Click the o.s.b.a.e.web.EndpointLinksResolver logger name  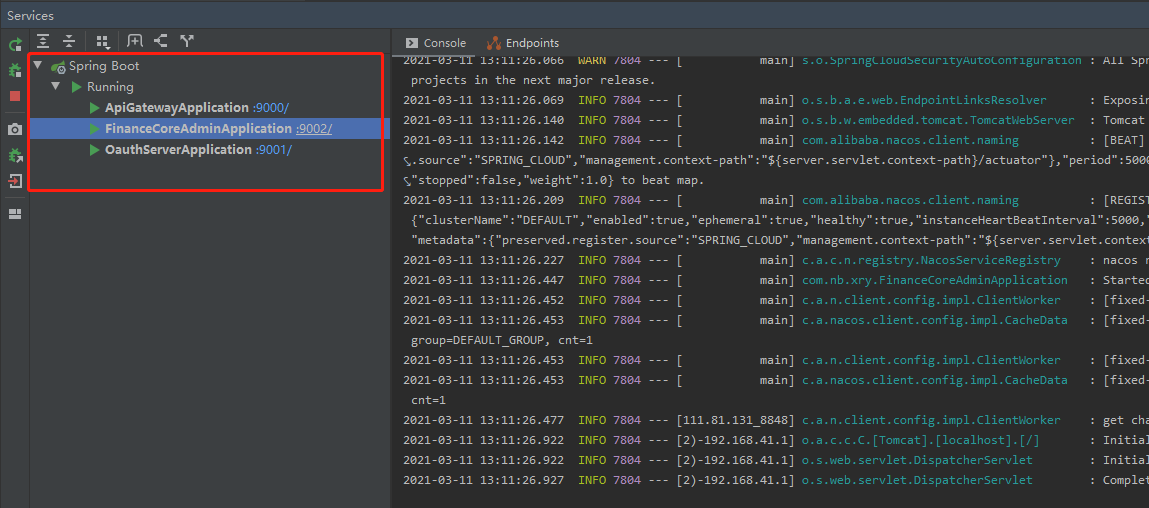924,100
